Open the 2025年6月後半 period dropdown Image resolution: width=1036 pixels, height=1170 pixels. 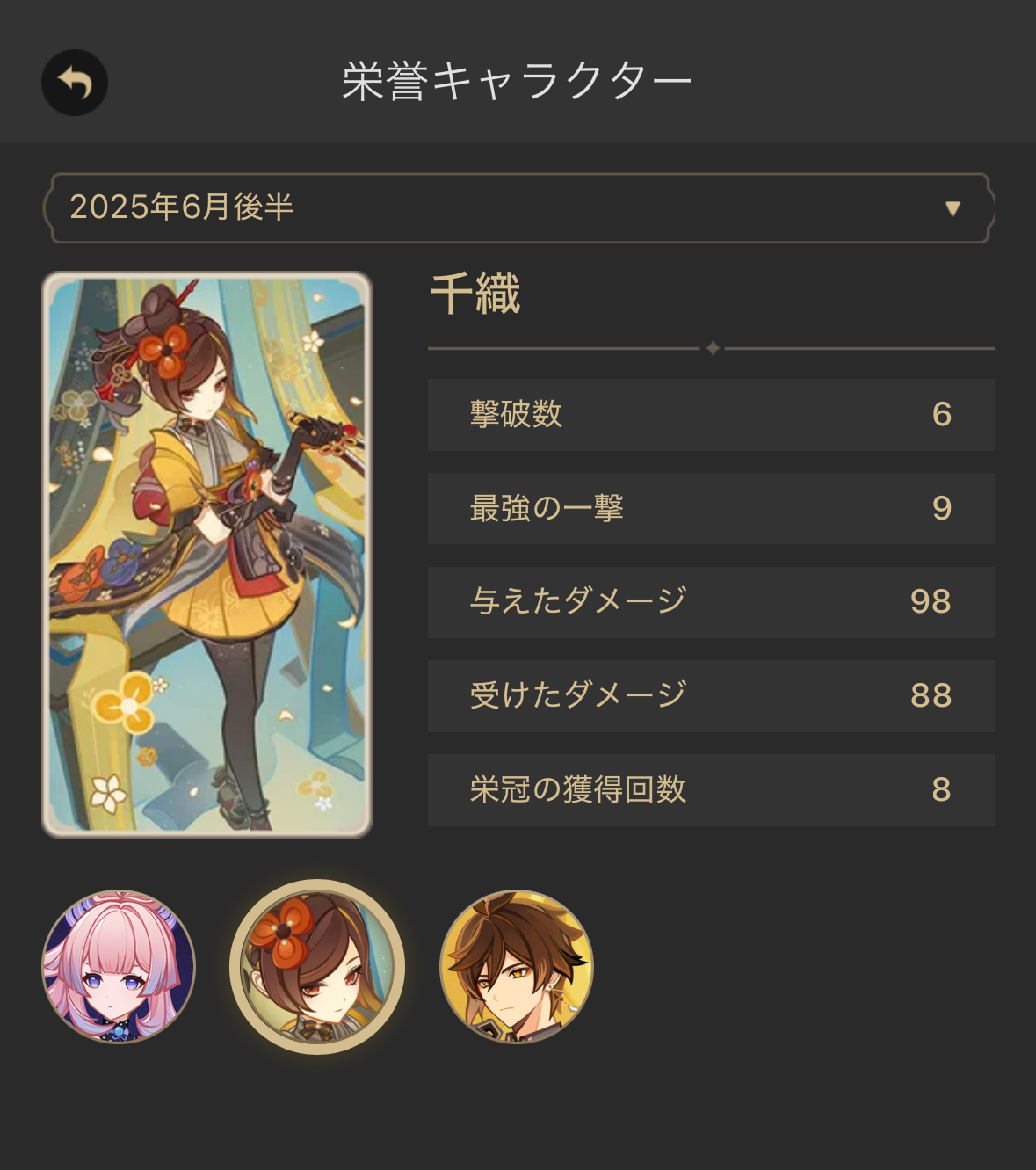tap(518, 207)
